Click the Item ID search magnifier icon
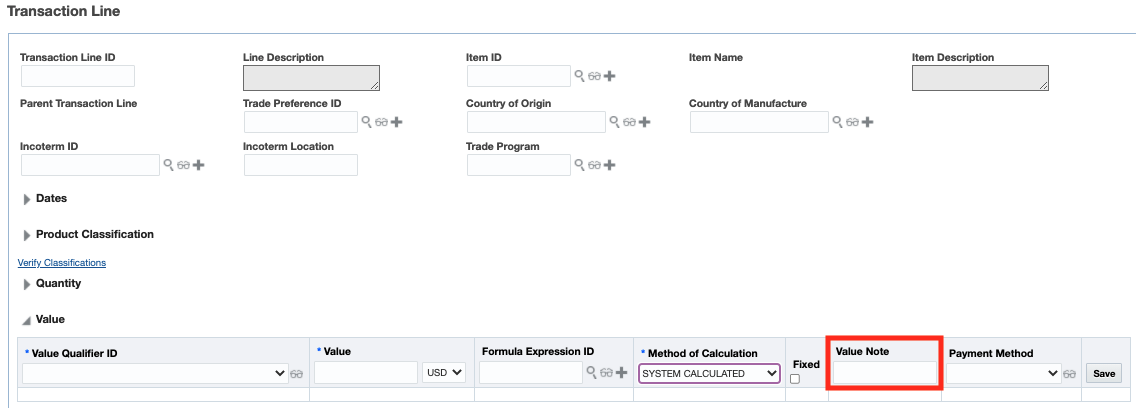 point(579,76)
